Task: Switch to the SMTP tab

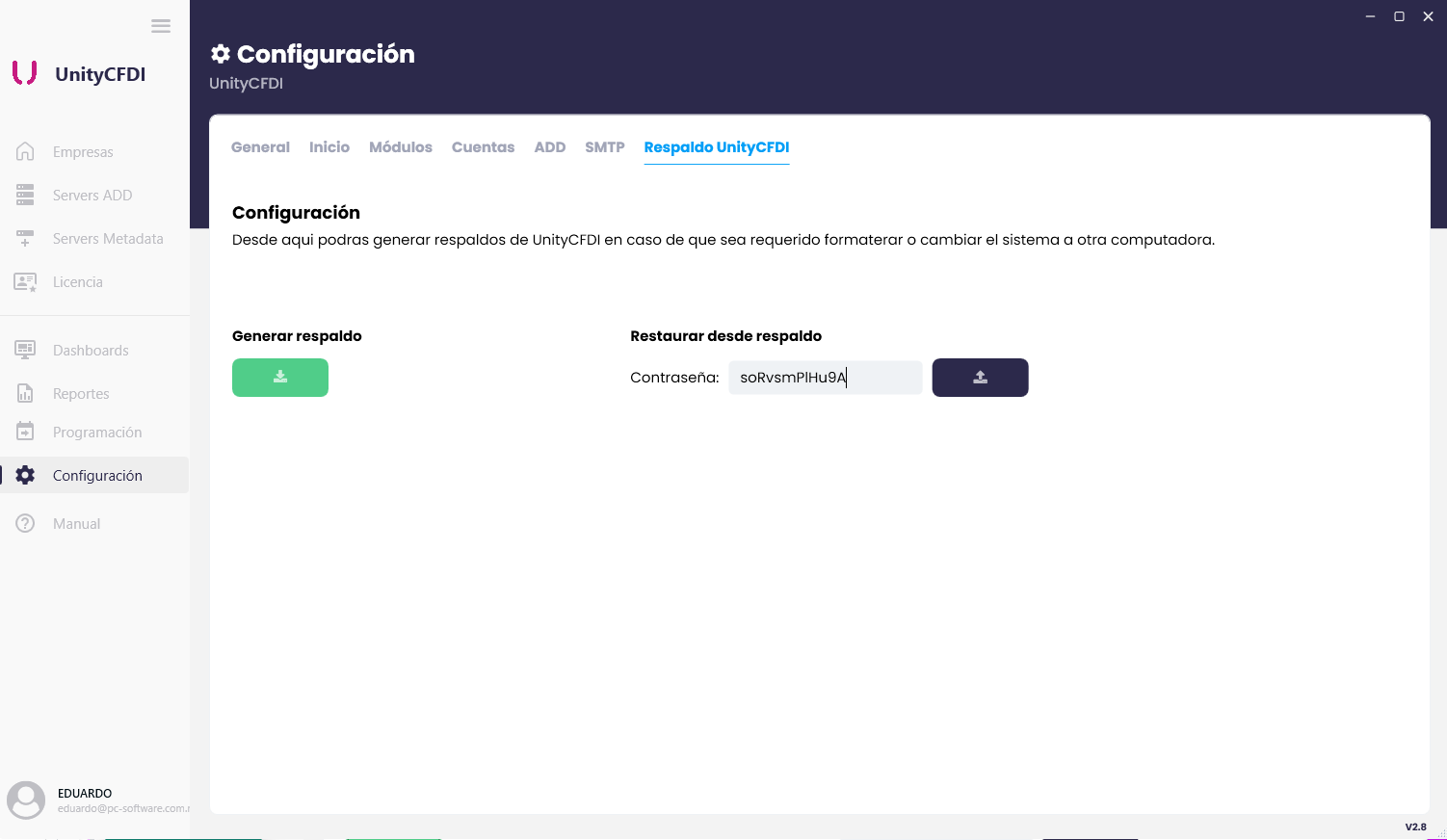Action: (605, 147)
